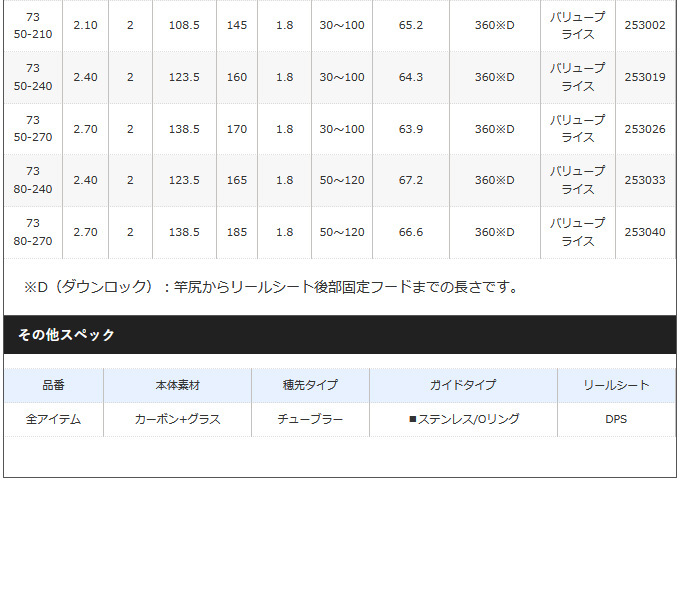Viewport: 680px width, 592px height.
Task: Select the 穂先タイプ column header
Action: coord(310,385)
